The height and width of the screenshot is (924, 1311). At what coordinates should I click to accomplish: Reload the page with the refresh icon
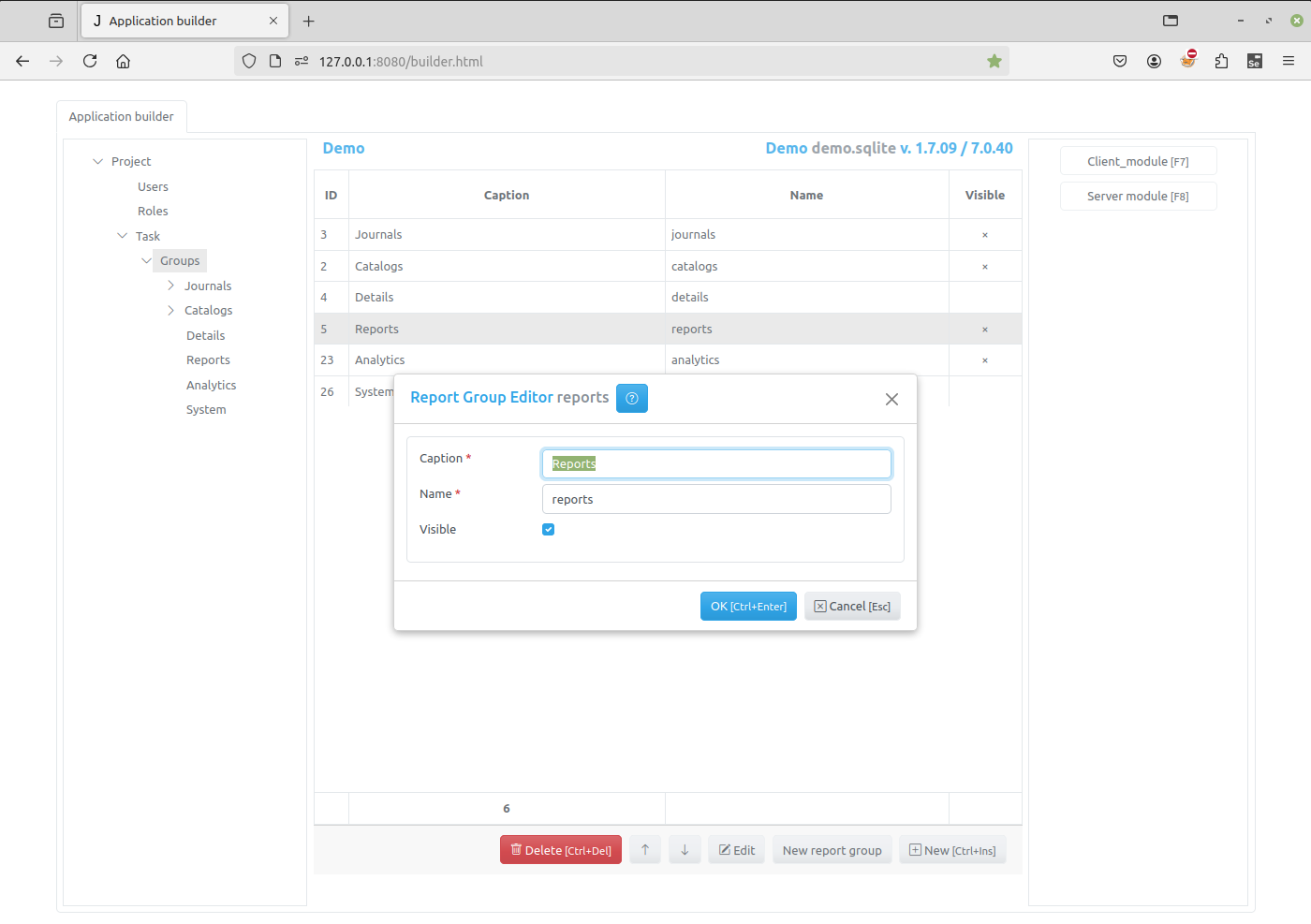tap(89, 60)
